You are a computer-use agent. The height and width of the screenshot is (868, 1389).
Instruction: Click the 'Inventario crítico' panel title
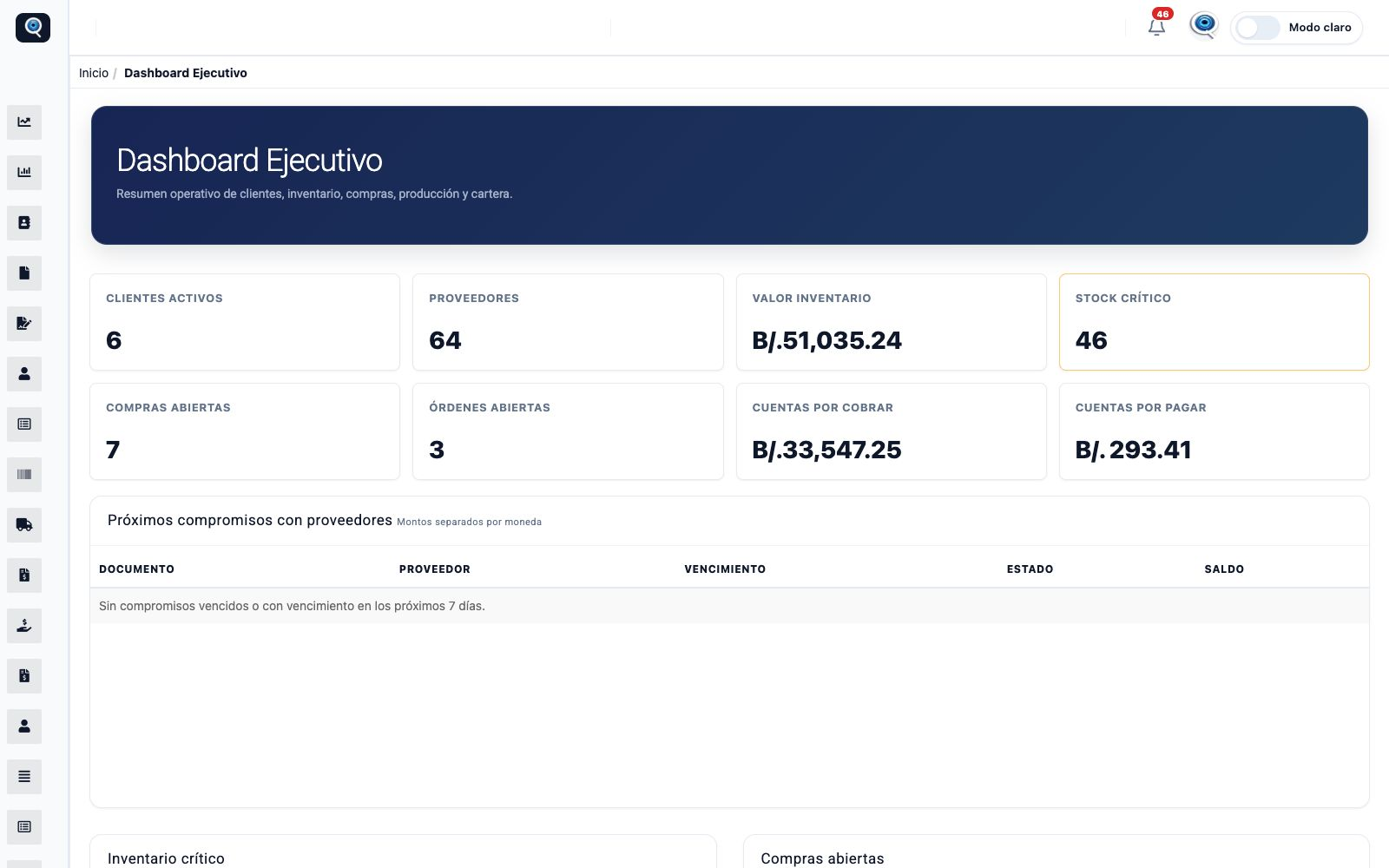tap(166, 858)
